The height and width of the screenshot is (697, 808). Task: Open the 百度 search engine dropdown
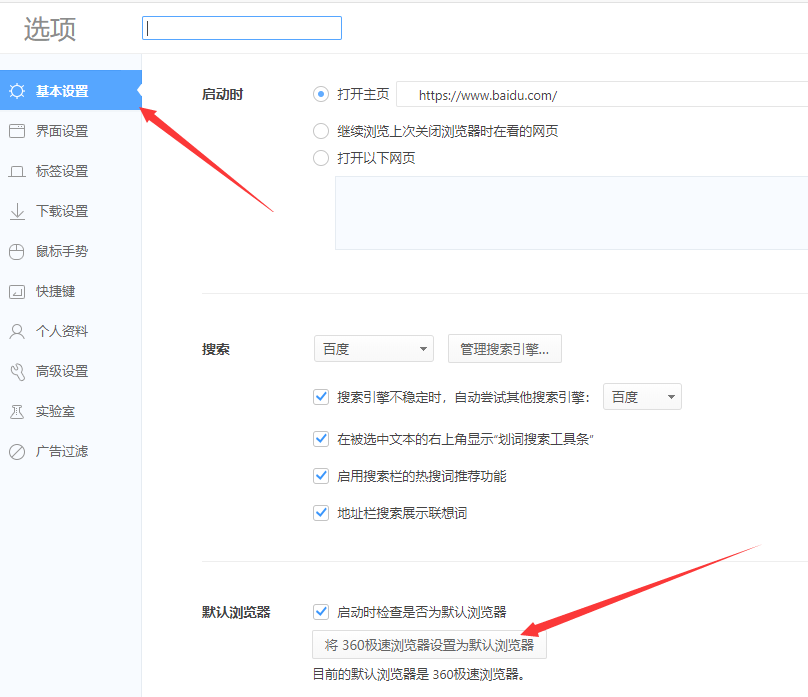tap(373, 348)
